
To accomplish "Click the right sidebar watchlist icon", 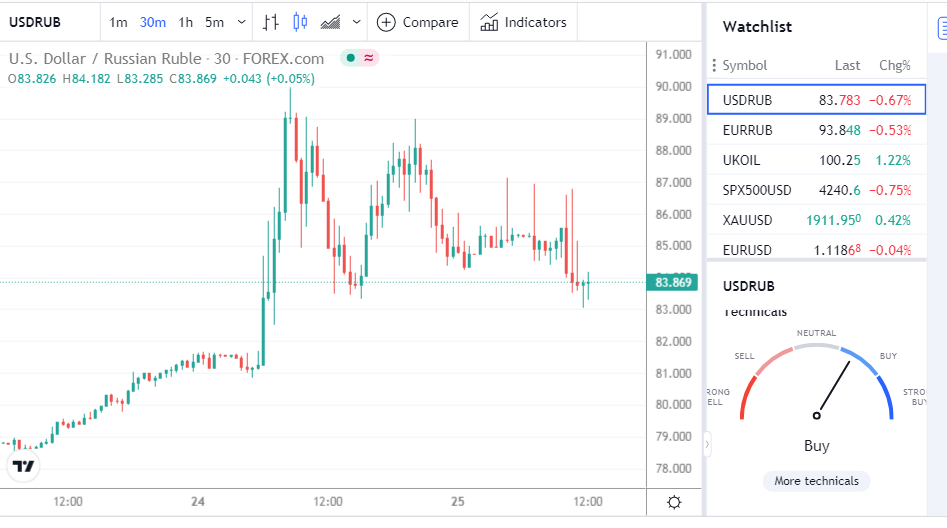I will point(942,27).
